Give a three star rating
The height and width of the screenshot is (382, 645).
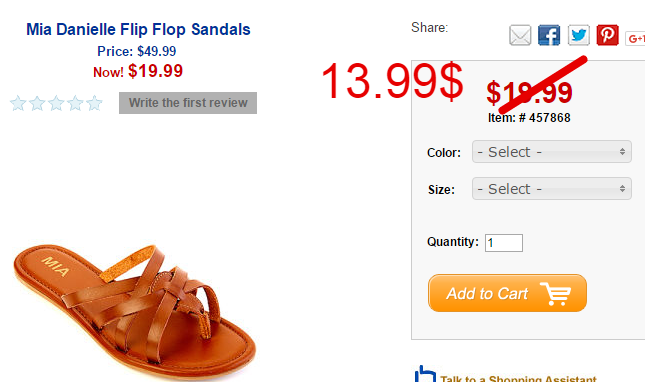coord(56,103)
